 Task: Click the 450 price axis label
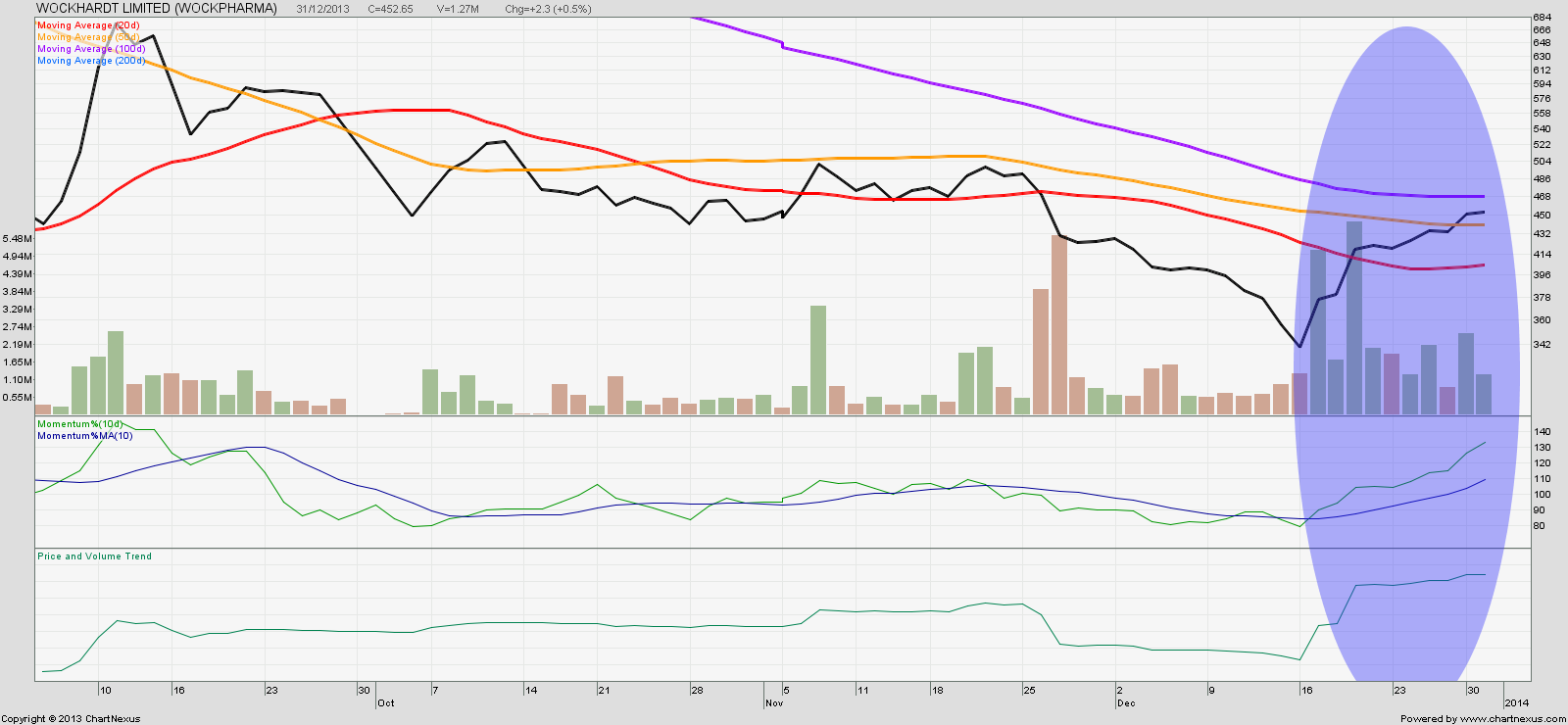(1542, 216)
